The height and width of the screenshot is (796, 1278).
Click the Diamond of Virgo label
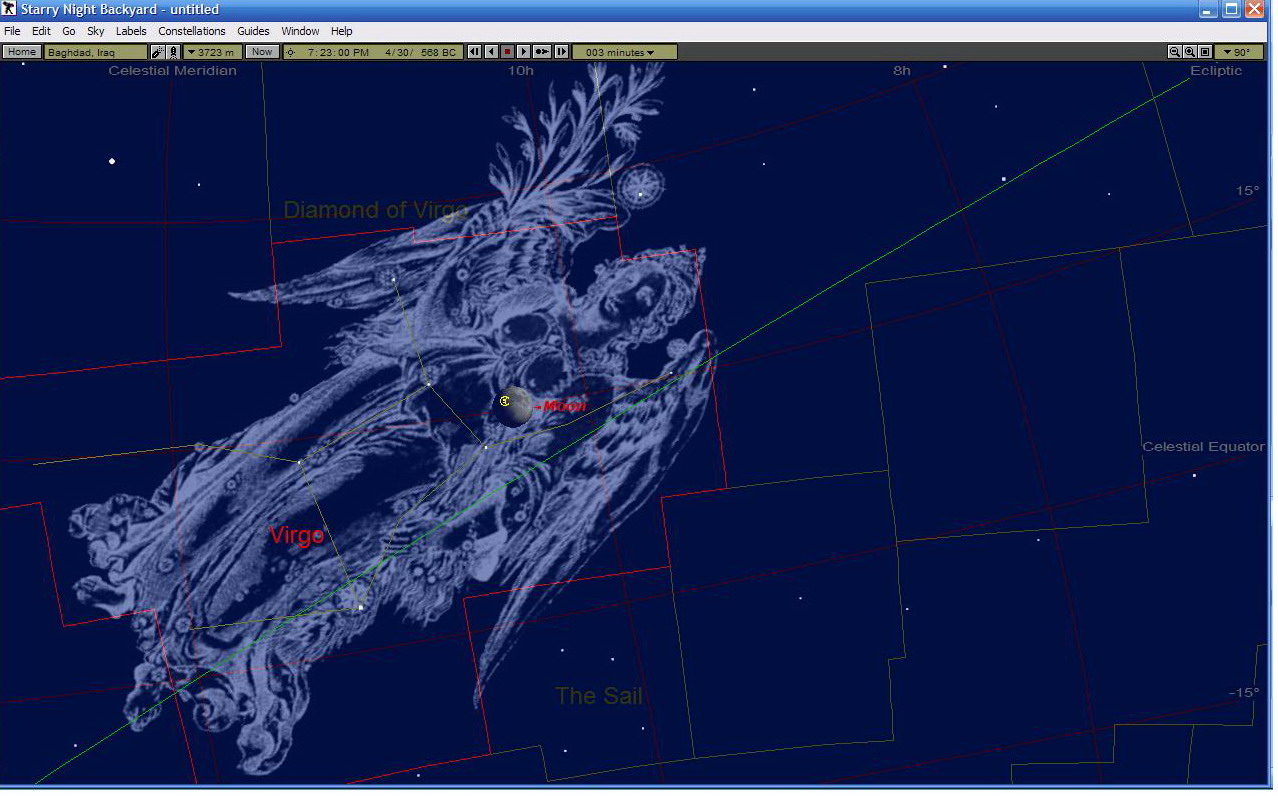[376, 210]
